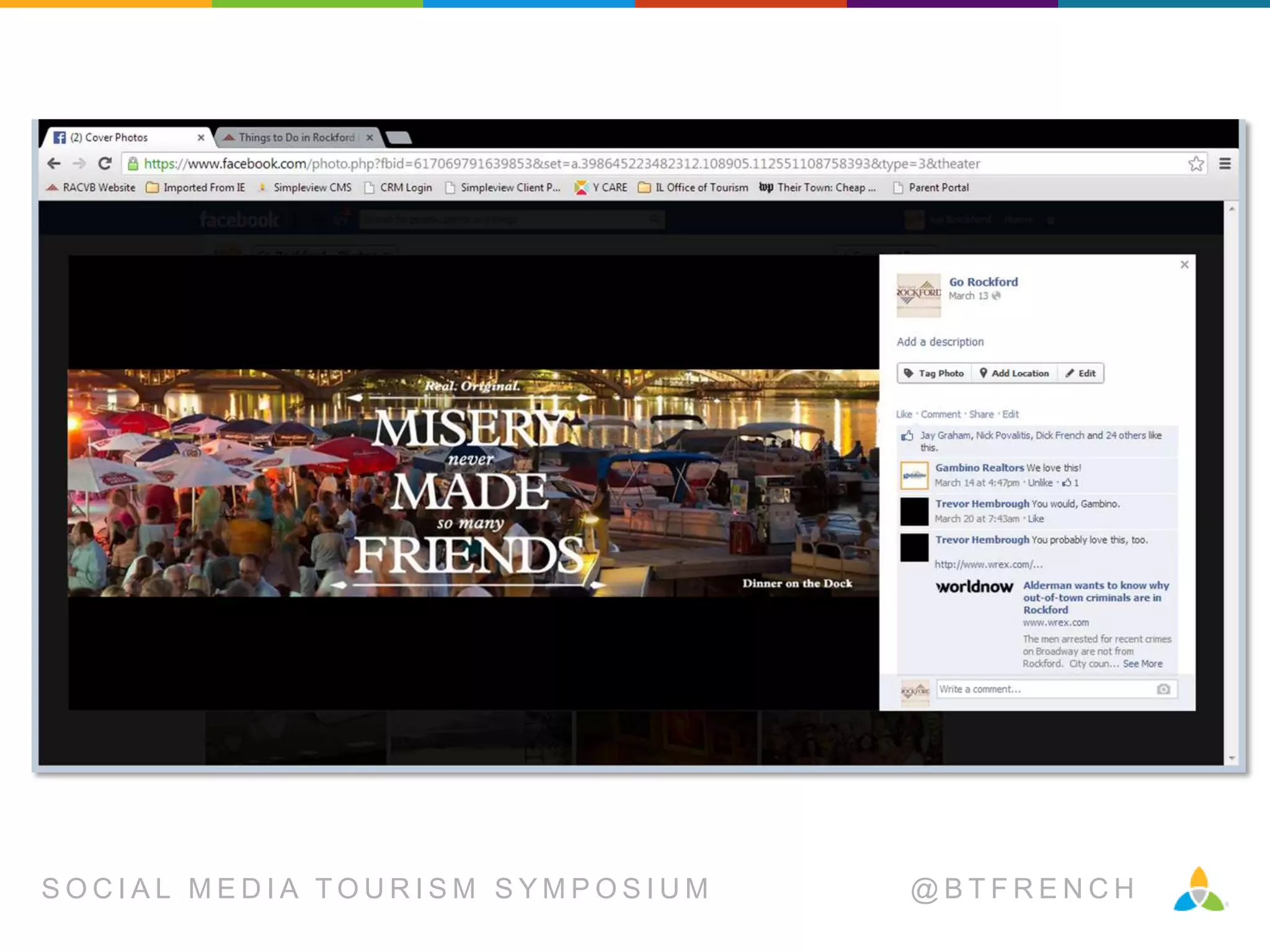Image resolution: width=1270 pixels, height=952 pixels.
Task: Click the address bar URL
Action: pyautogui.click(x=562, y=164)
